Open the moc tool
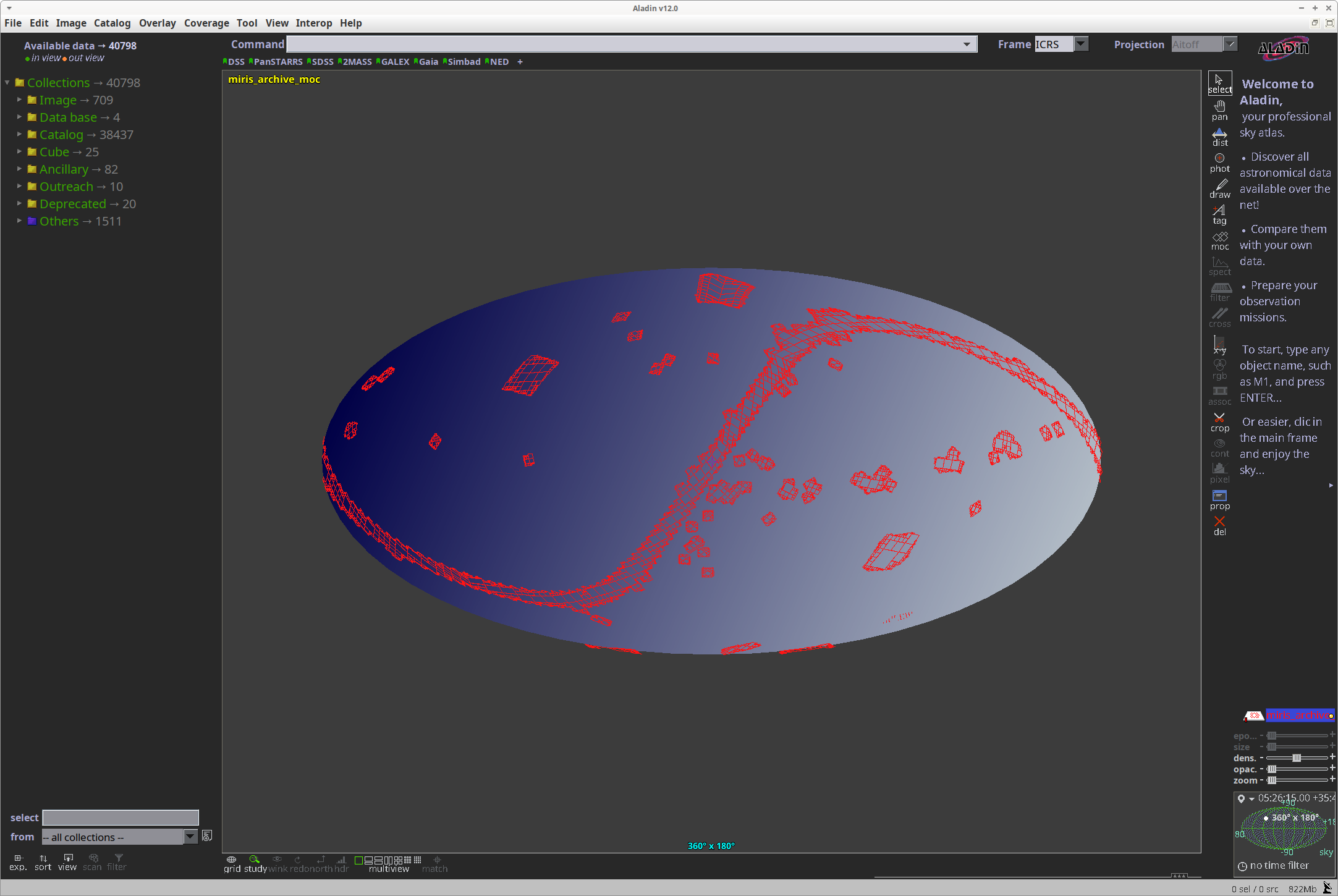 (1219, 240)
